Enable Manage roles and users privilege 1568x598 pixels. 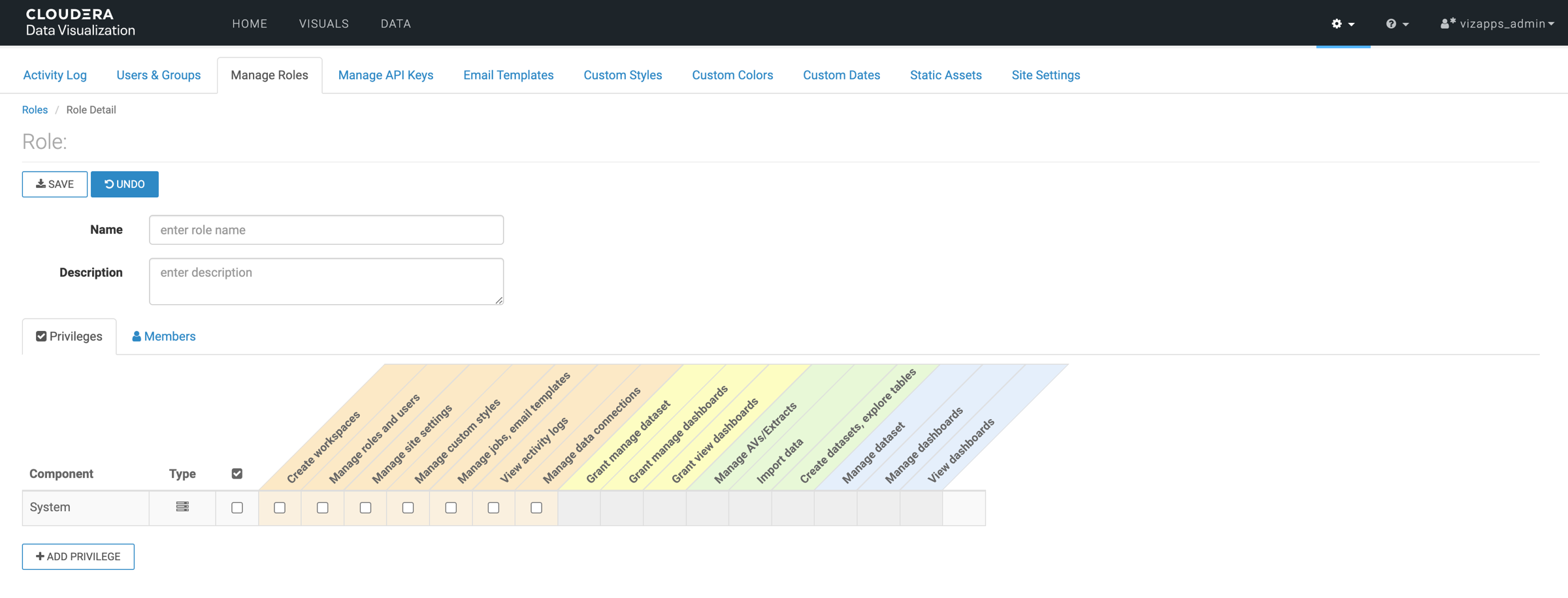[323, 507]
